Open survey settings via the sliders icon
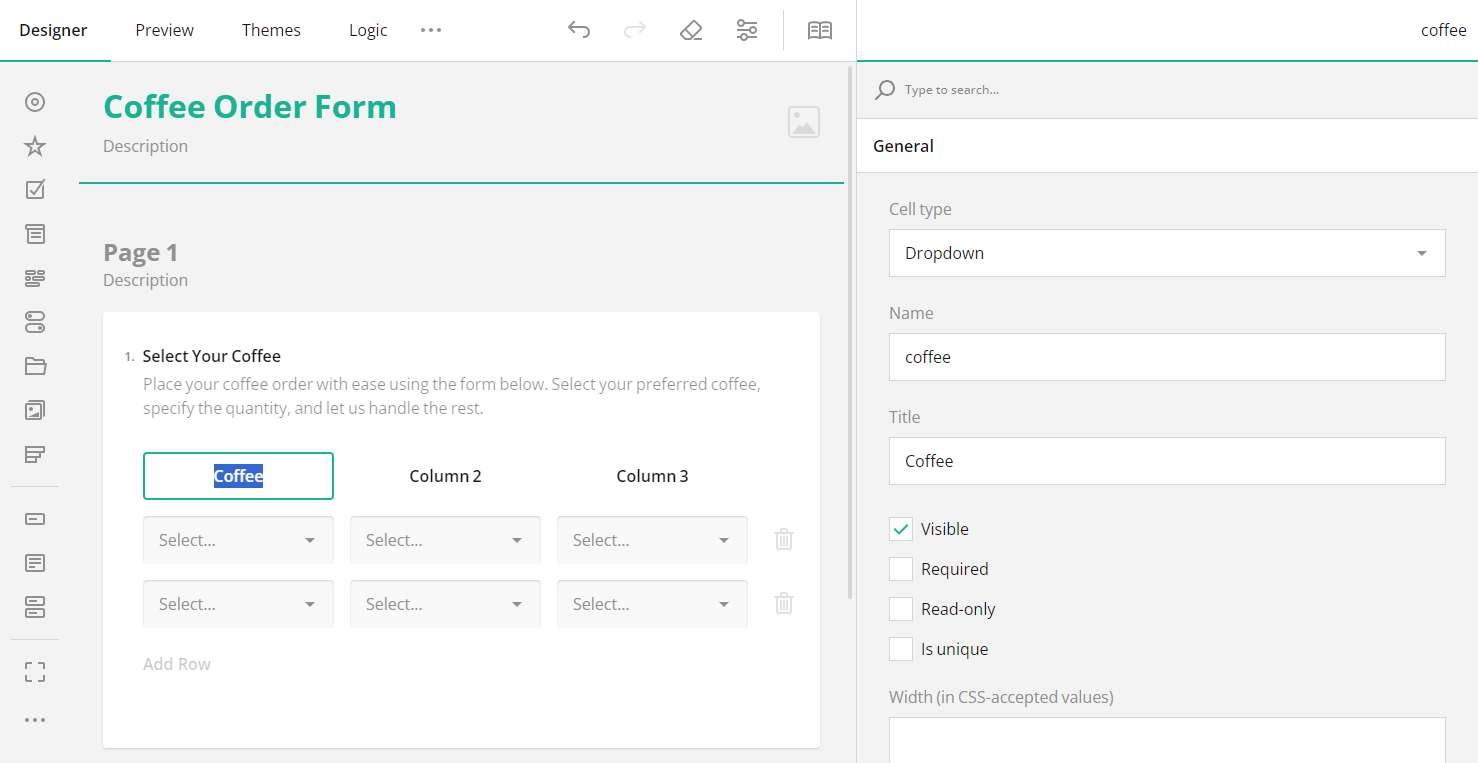 [x=746, y=30]
